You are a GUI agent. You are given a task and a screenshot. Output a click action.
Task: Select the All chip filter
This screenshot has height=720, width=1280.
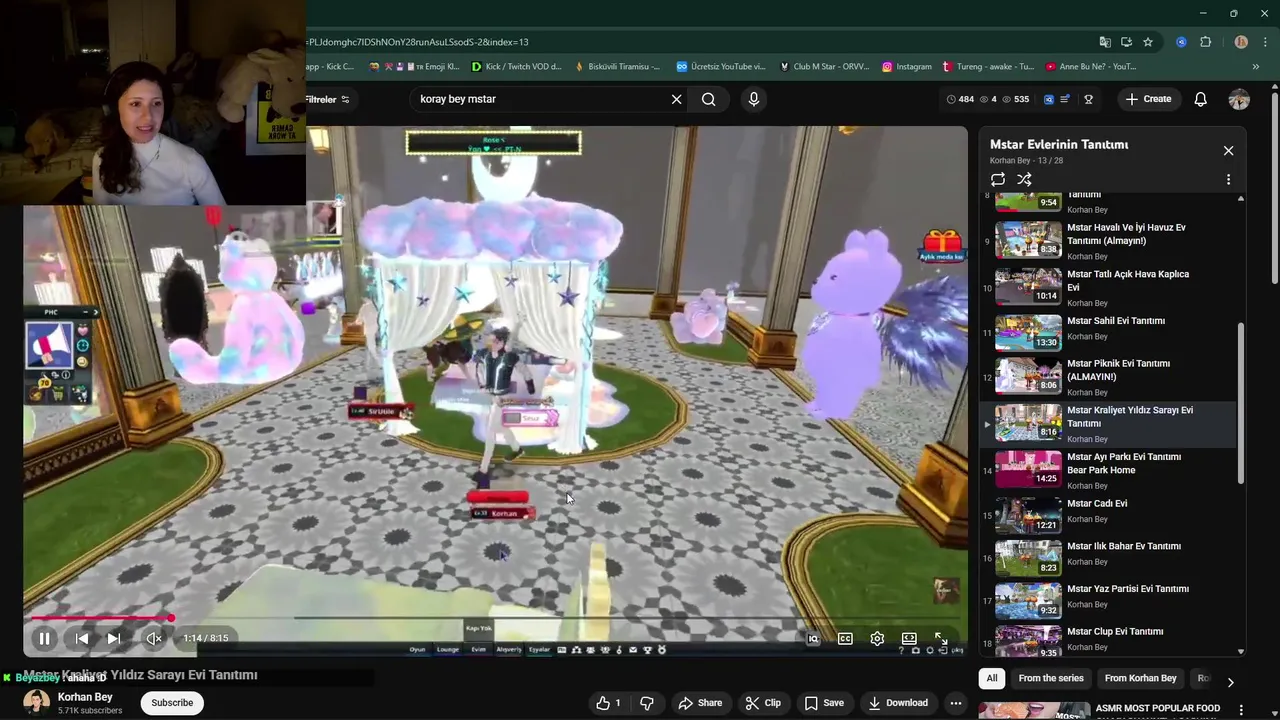(x=992, y=678)
